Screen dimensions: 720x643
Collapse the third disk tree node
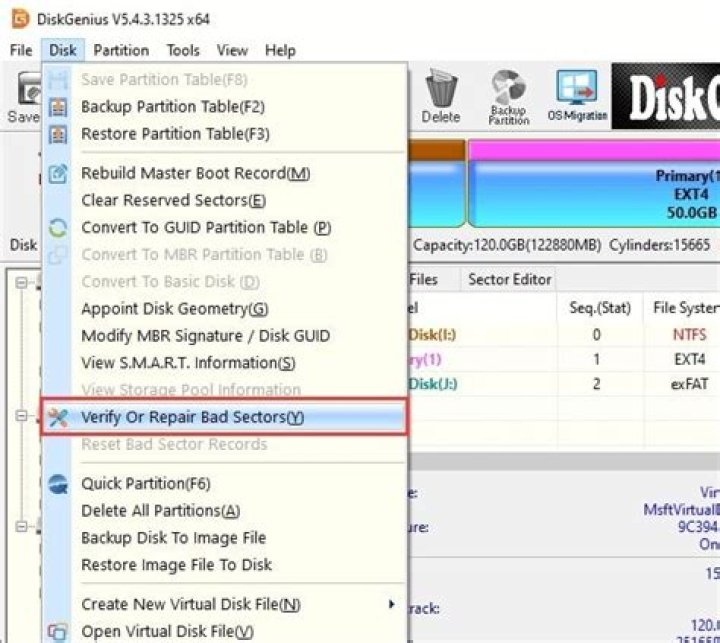(x=21, y=526)
